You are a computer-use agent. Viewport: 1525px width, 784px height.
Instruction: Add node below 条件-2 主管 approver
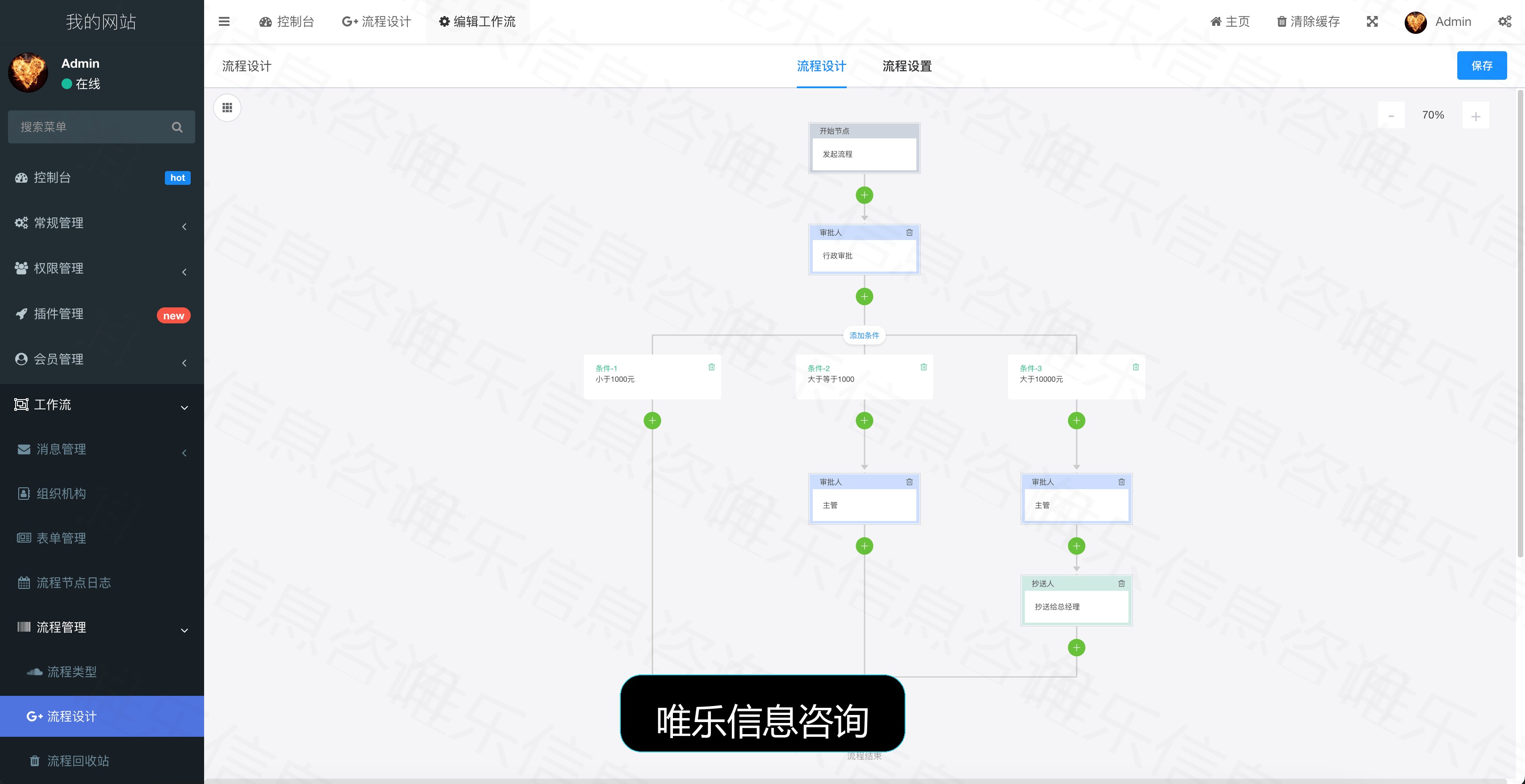click(864, 546)
